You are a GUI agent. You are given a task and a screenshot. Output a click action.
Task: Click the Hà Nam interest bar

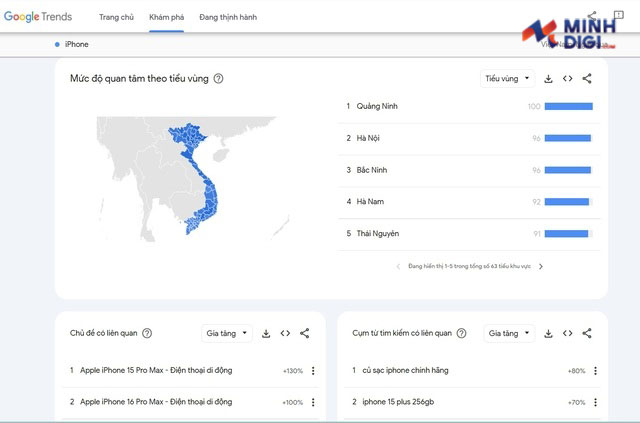coord(569,202)
